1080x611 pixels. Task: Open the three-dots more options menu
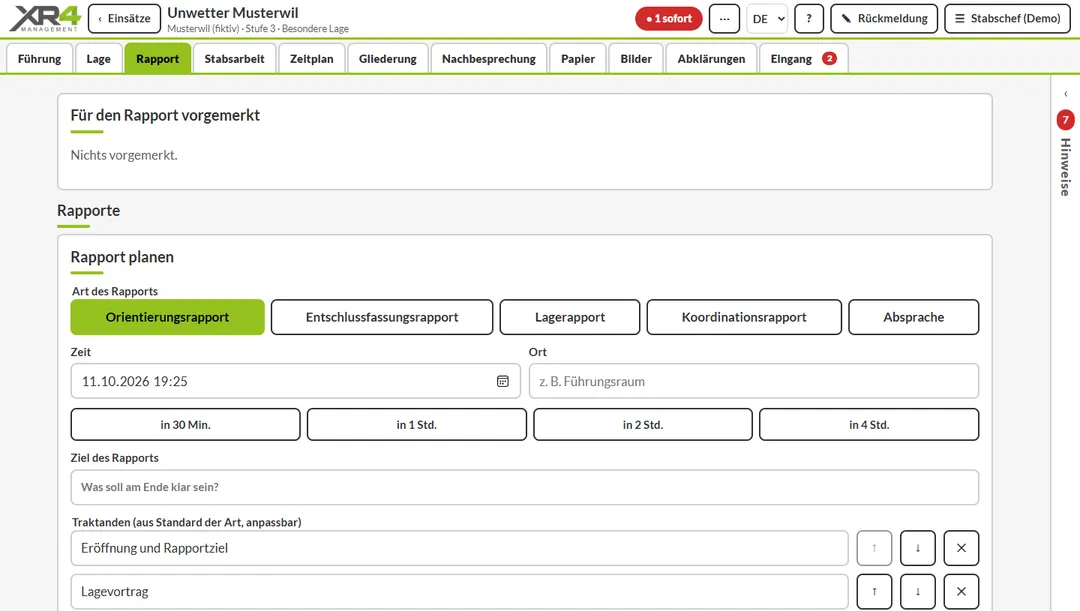724,19
